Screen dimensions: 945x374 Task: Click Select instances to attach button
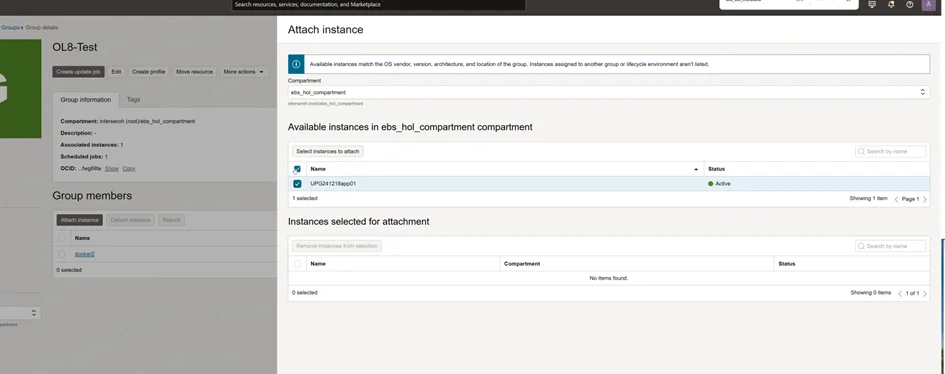pyautogui.click(x=328, y=151)
